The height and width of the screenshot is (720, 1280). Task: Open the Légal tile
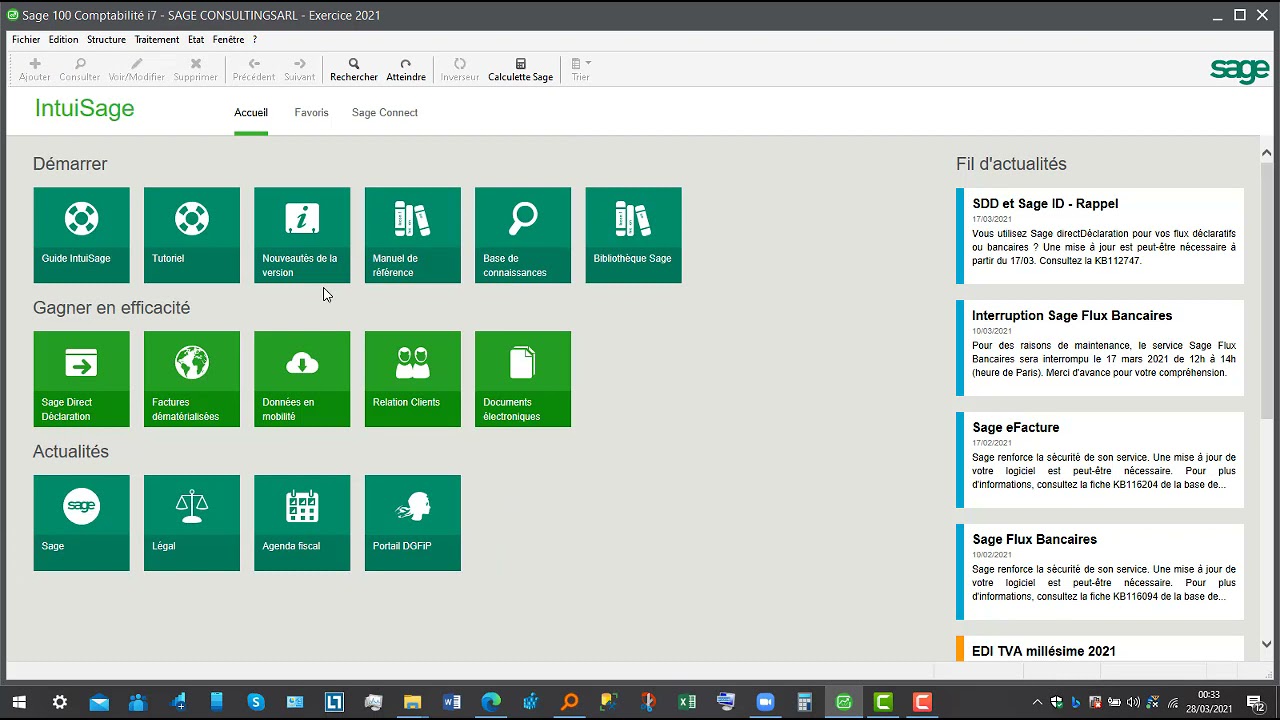click(192, 523)
